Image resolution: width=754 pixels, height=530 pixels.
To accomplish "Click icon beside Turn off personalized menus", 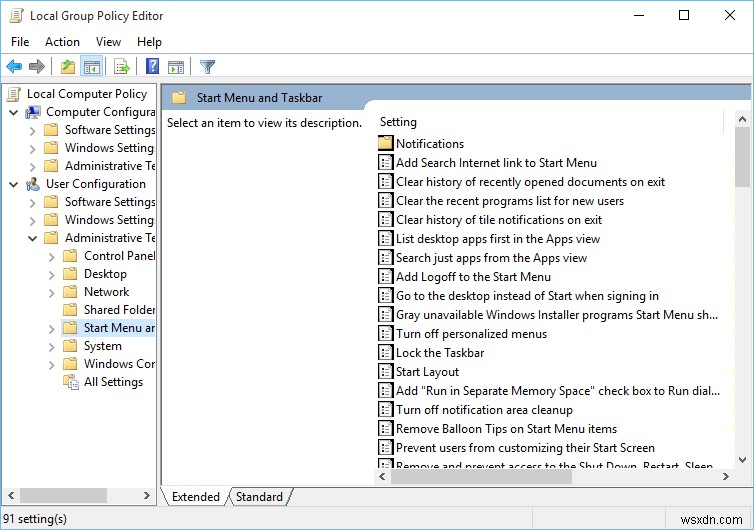I will pyautogui.click(x=385, y=333).
